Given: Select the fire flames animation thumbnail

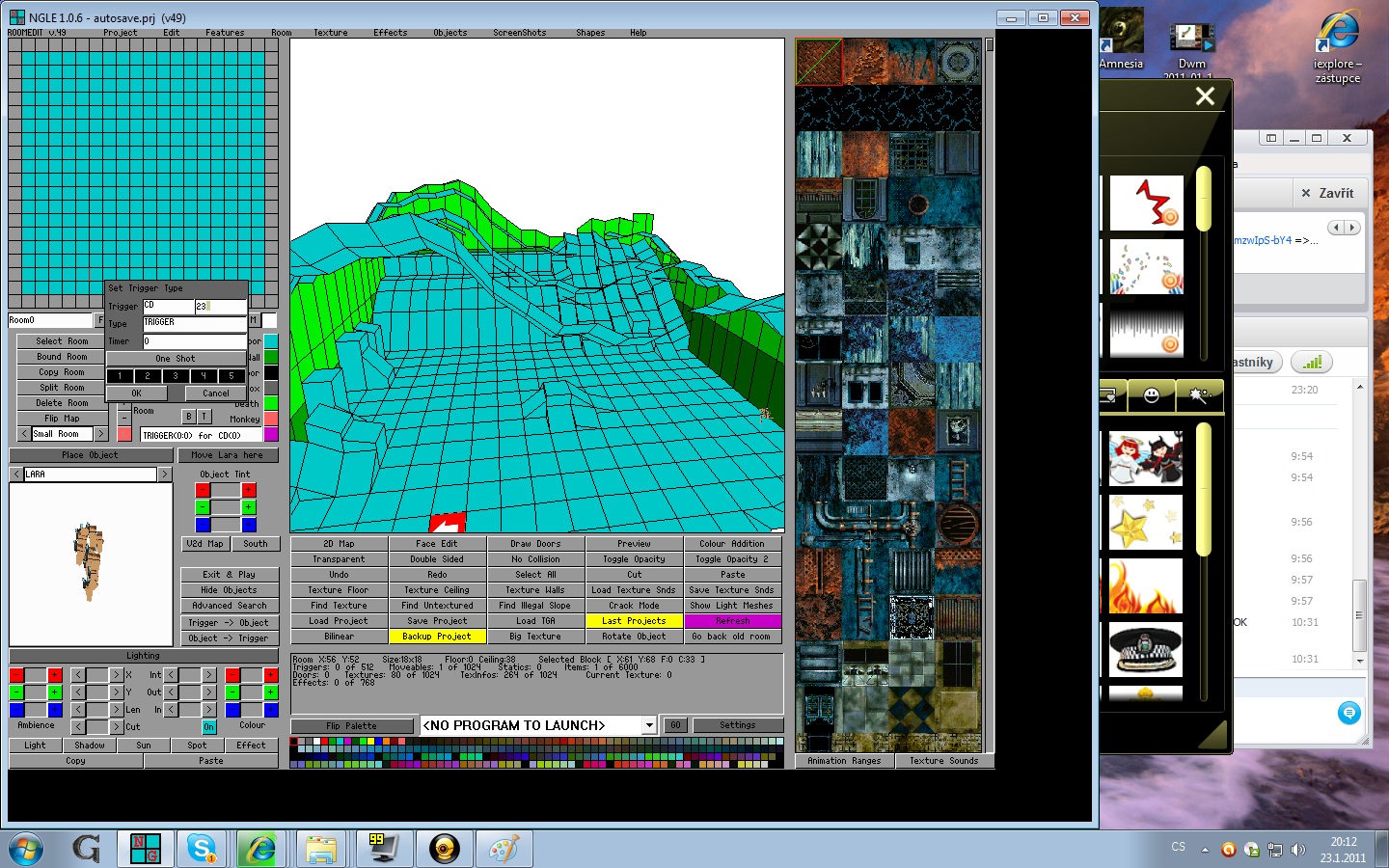Looking at the screenshot, I should tap(1145, 585).
